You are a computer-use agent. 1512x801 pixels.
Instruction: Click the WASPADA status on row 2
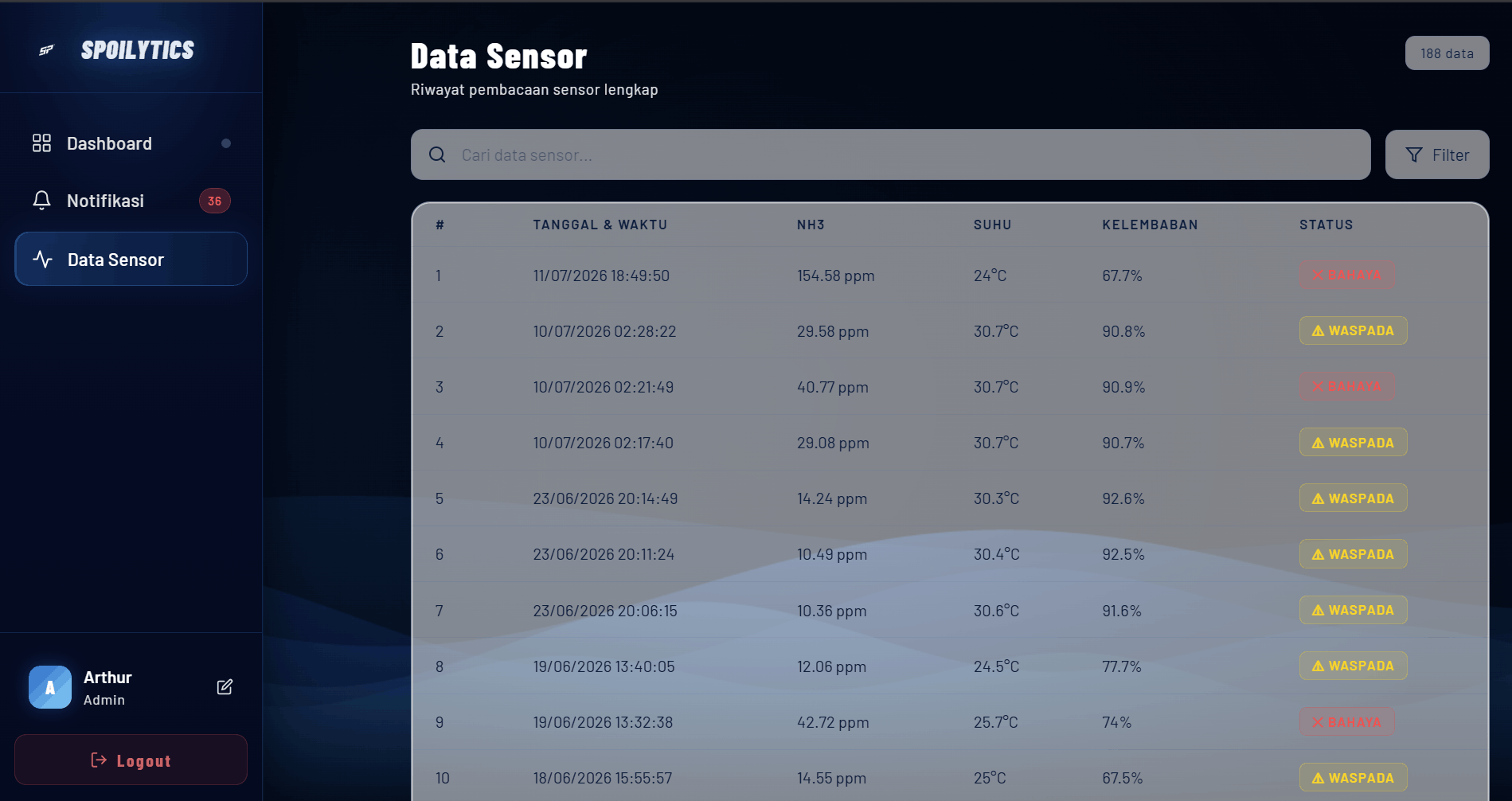click(1353, 330)
